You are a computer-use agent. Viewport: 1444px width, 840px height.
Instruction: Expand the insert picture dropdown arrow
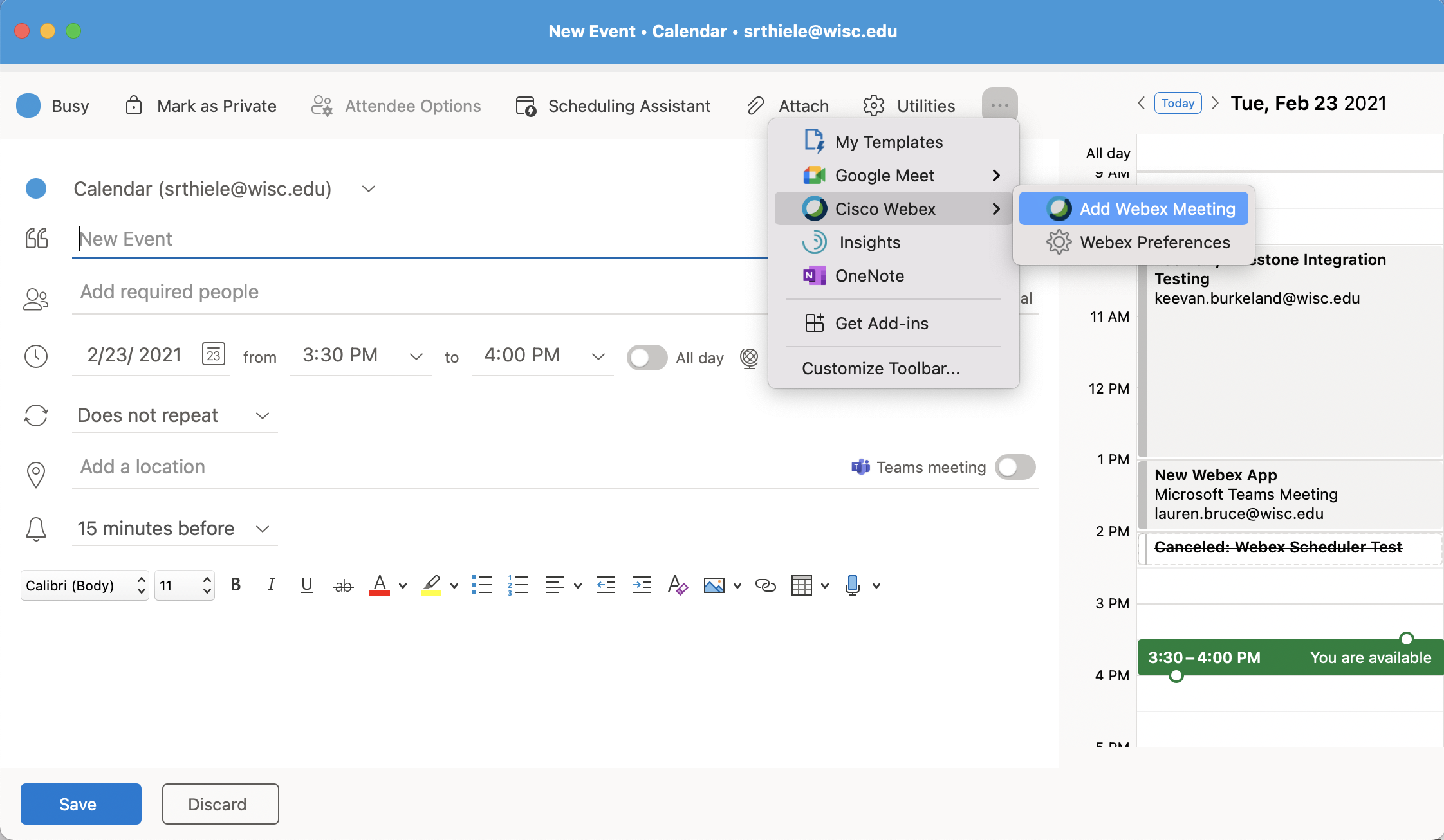[x=737, y=586]
